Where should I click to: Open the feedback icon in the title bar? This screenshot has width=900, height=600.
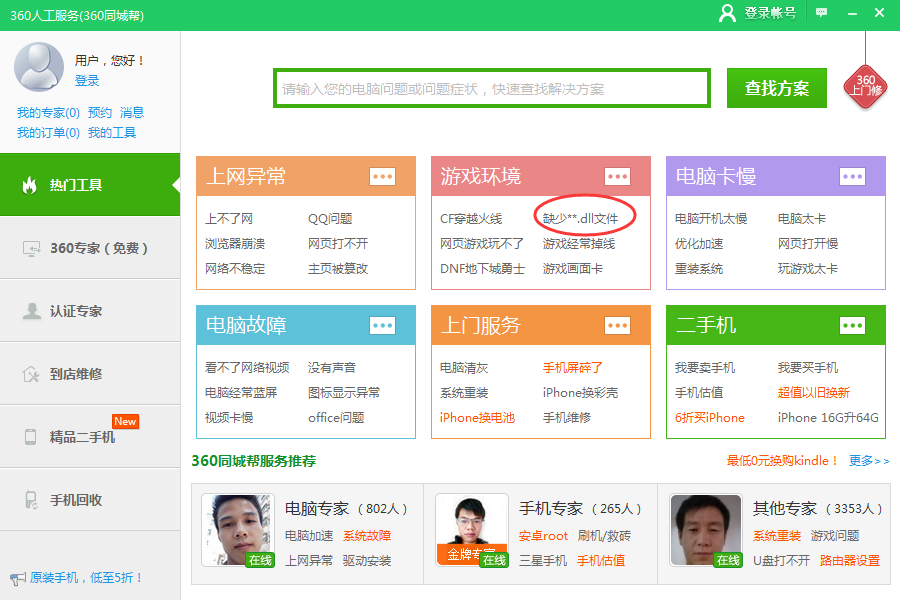click(821, 13)
